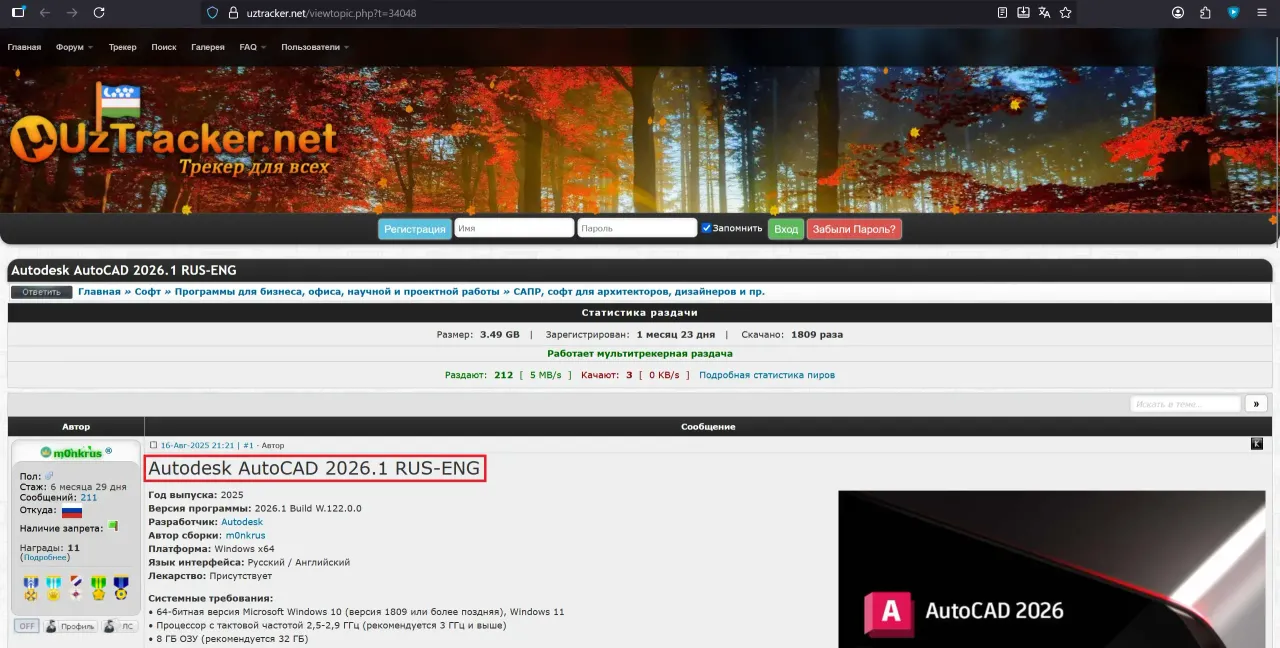Click the Регистрация button
Viewport: 1280px width, 648px height.
(415, 229)
